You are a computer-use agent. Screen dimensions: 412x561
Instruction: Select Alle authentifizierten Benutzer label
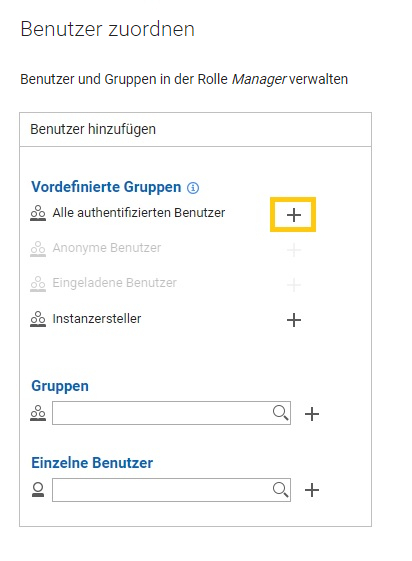(x=139, y=213)
